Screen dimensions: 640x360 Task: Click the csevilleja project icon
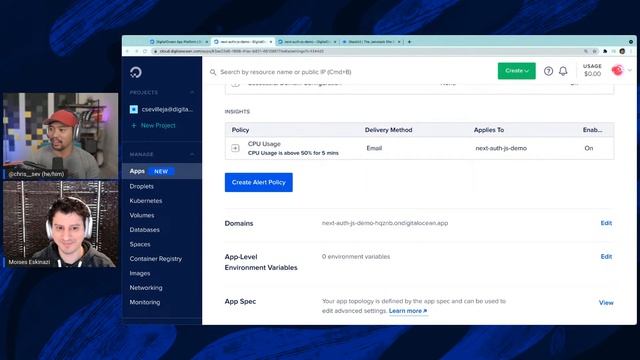click(x=133, y=109)
